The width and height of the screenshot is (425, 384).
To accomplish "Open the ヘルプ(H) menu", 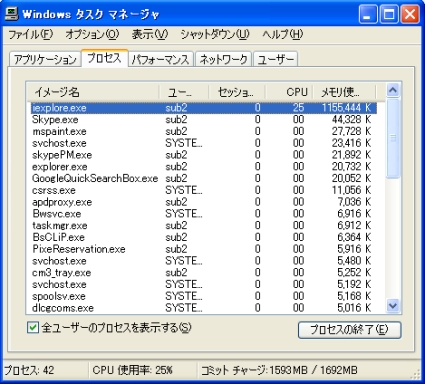I will point(282,34).
